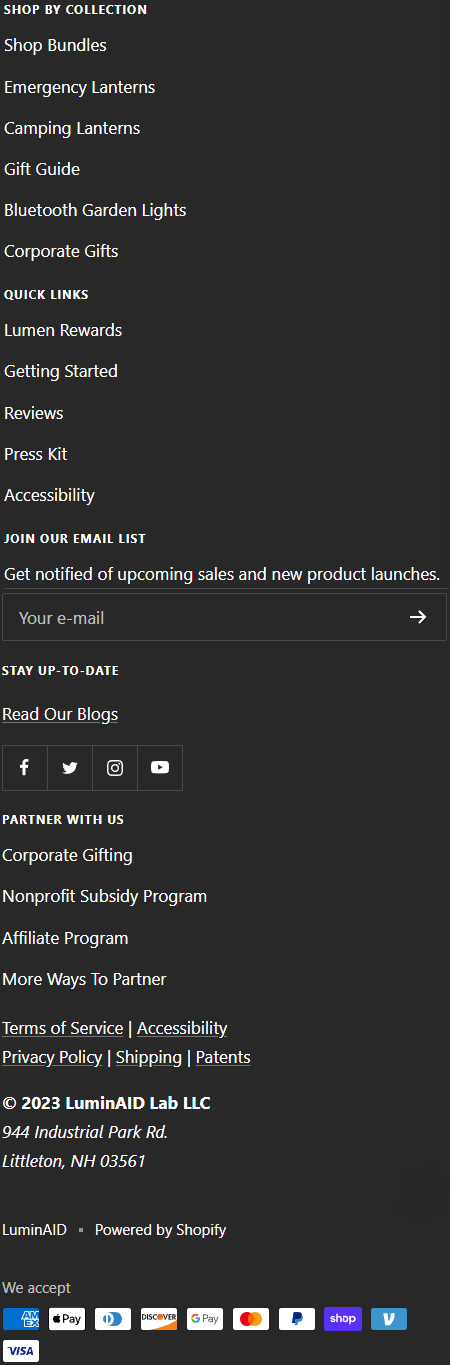Screen dimensions: 450x1365
Task: Follow the Read Our Blogs link
Action: 60,714
